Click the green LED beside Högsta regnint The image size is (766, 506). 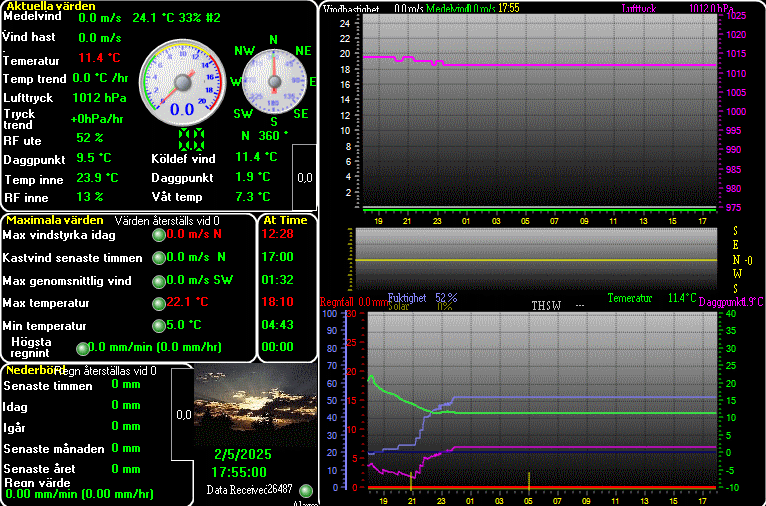point(83,348)
